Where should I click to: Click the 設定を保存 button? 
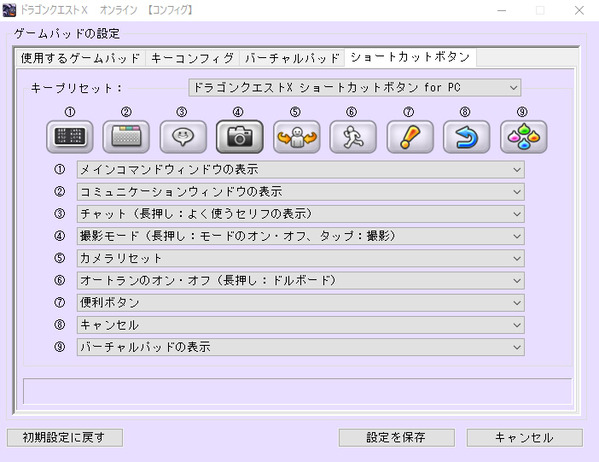coord(397,438)
